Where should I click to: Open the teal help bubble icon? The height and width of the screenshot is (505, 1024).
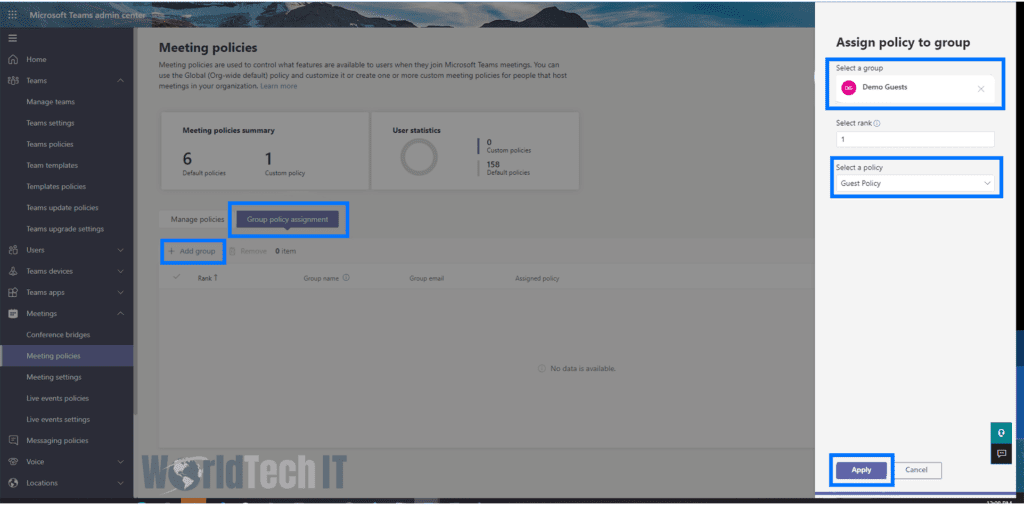[1001, 433]
